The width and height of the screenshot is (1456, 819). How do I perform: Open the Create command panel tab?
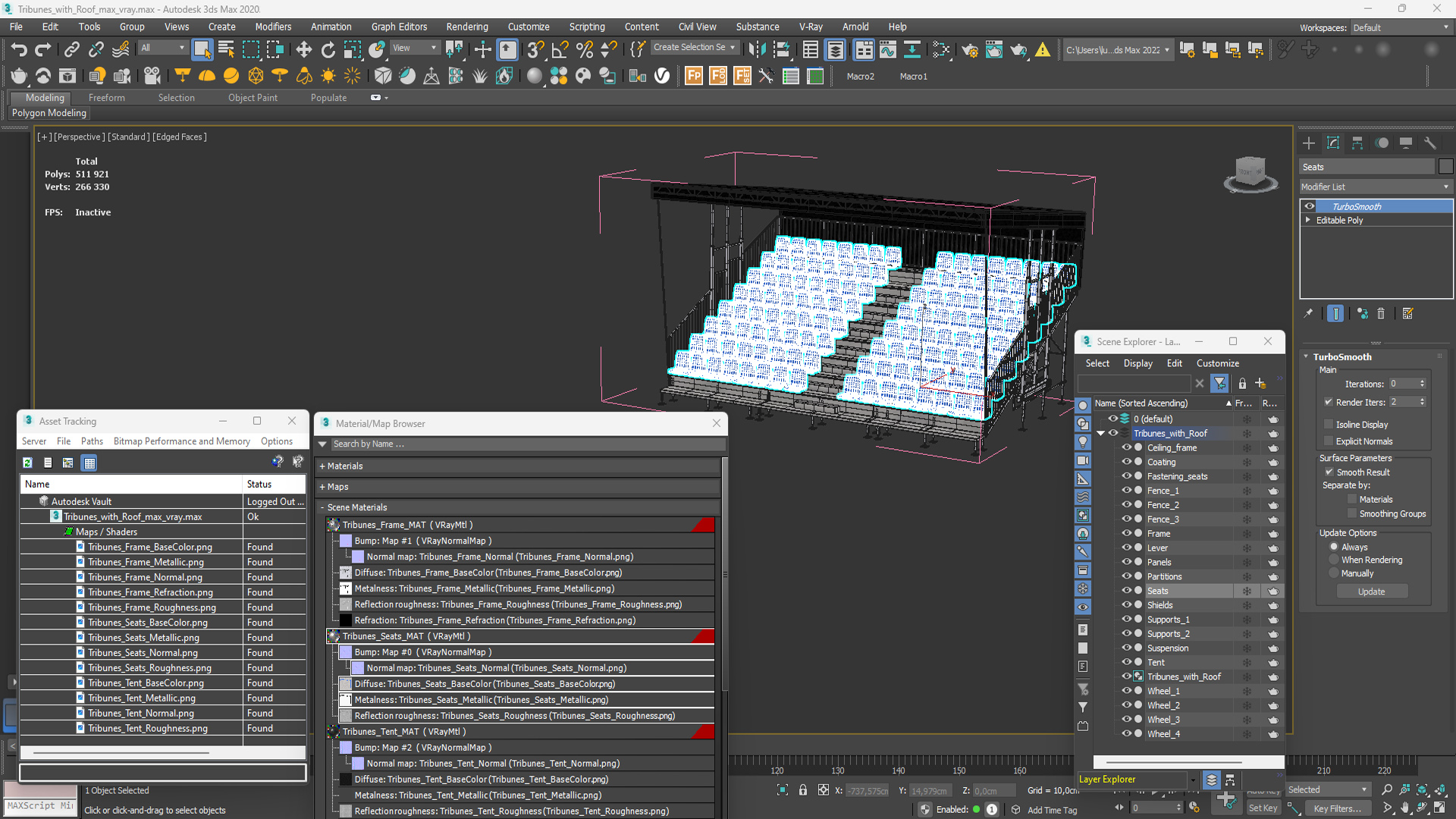tap(1309, 143)
